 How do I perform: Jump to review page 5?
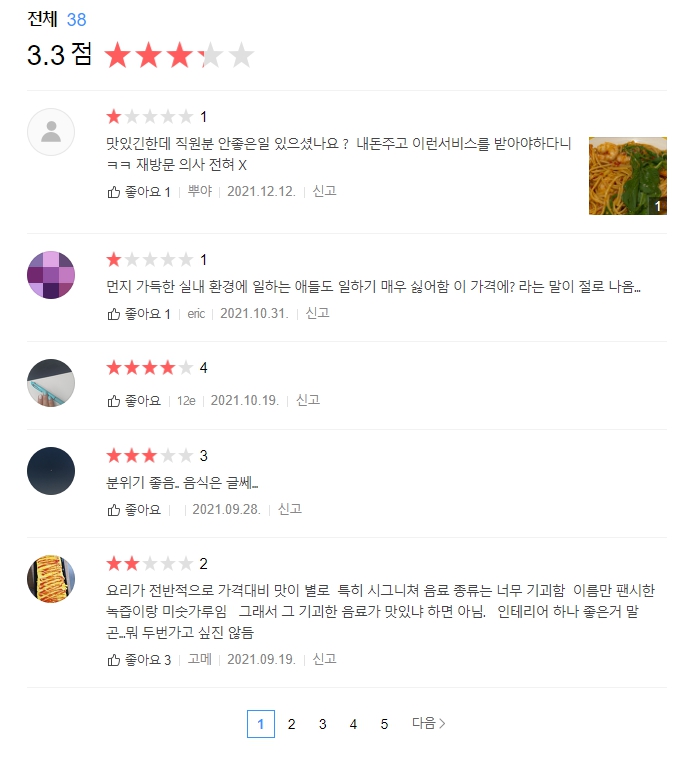pos(384,724)
